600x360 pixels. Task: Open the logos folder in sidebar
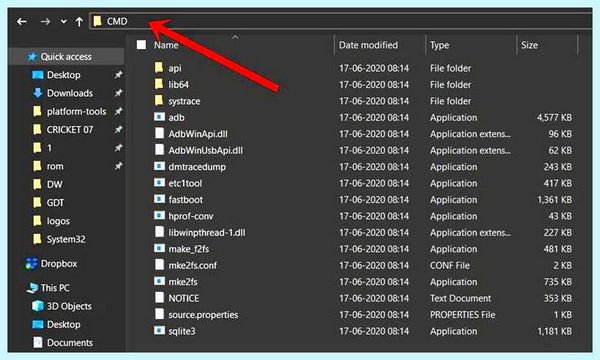tap(58, 221)
